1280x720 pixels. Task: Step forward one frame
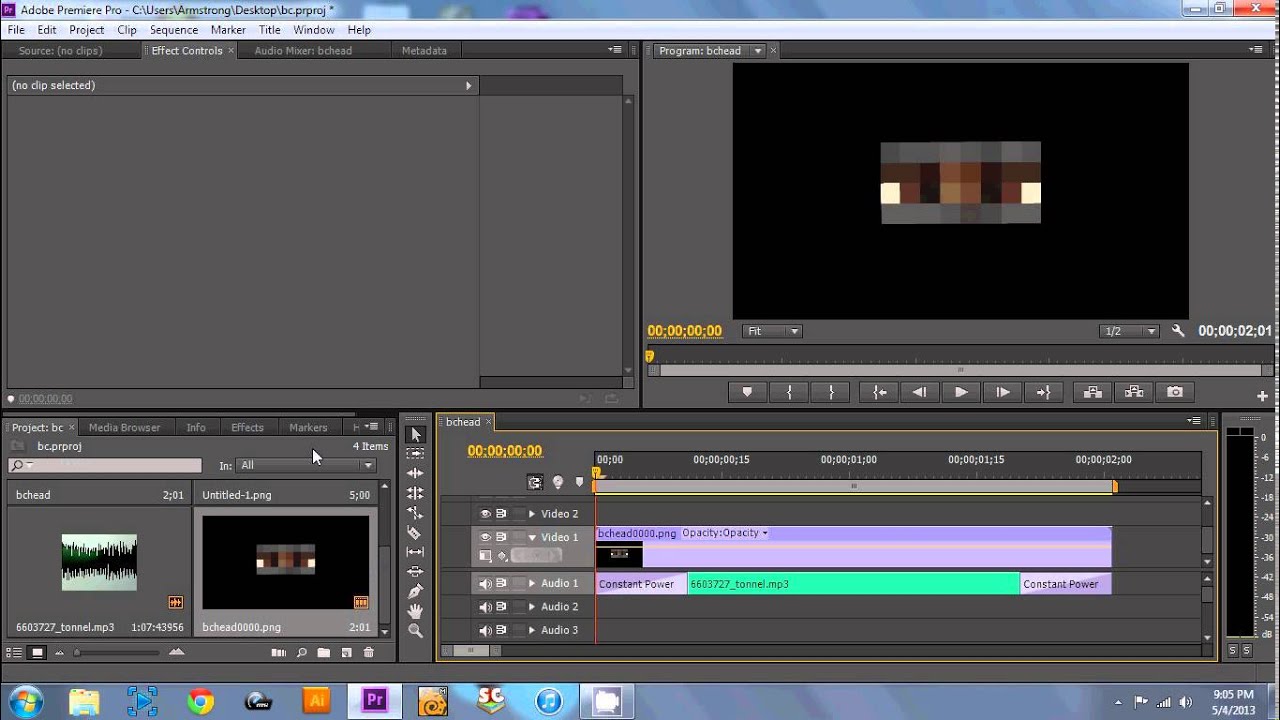coord(1002,392)
